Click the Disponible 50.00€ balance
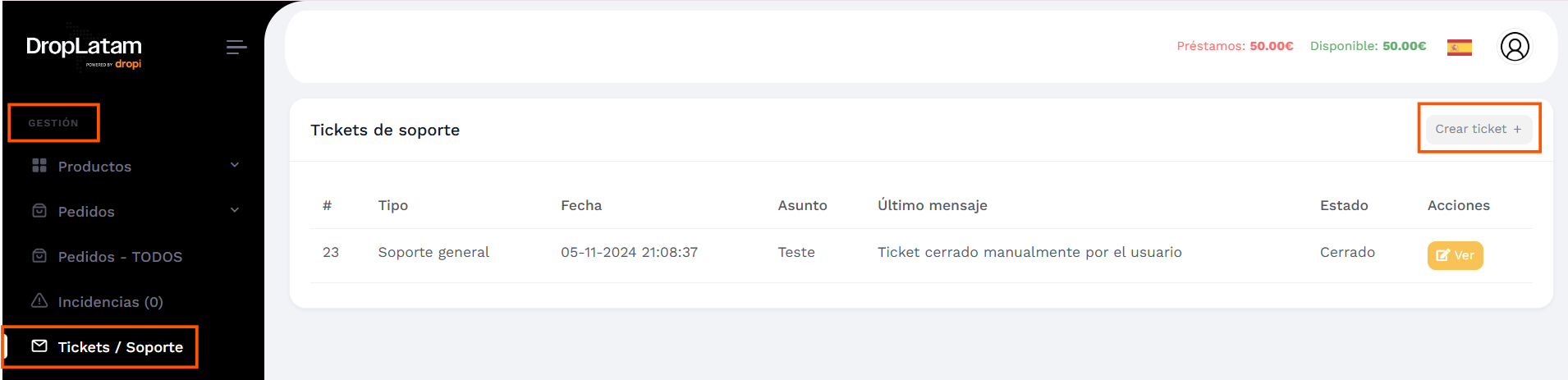Screen dimensions: 1568x380 click(1368, 46)
